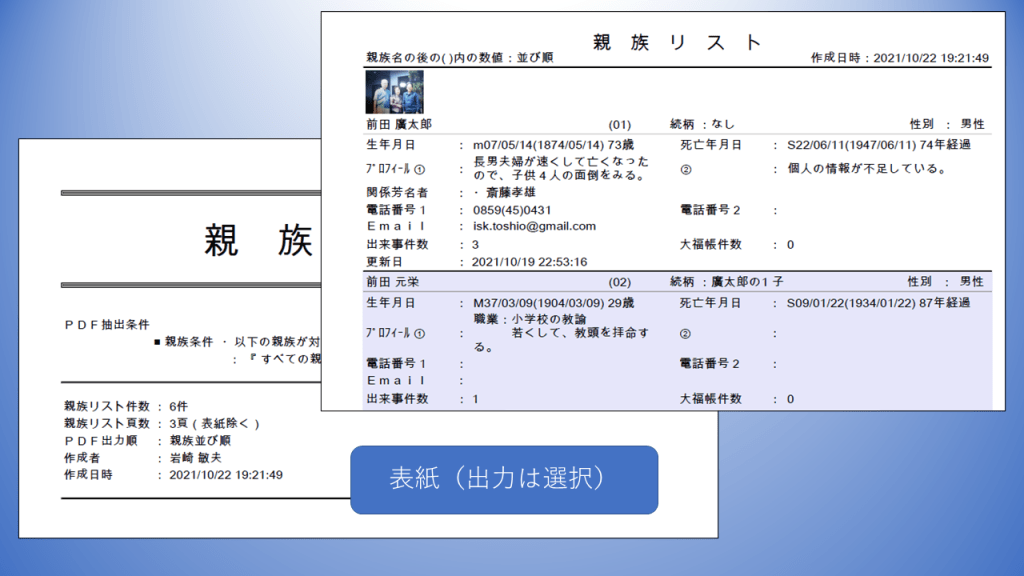Click PDF出力順 value 親族並び順
This screenshot has width=1024, height=576.
[201, 440]
